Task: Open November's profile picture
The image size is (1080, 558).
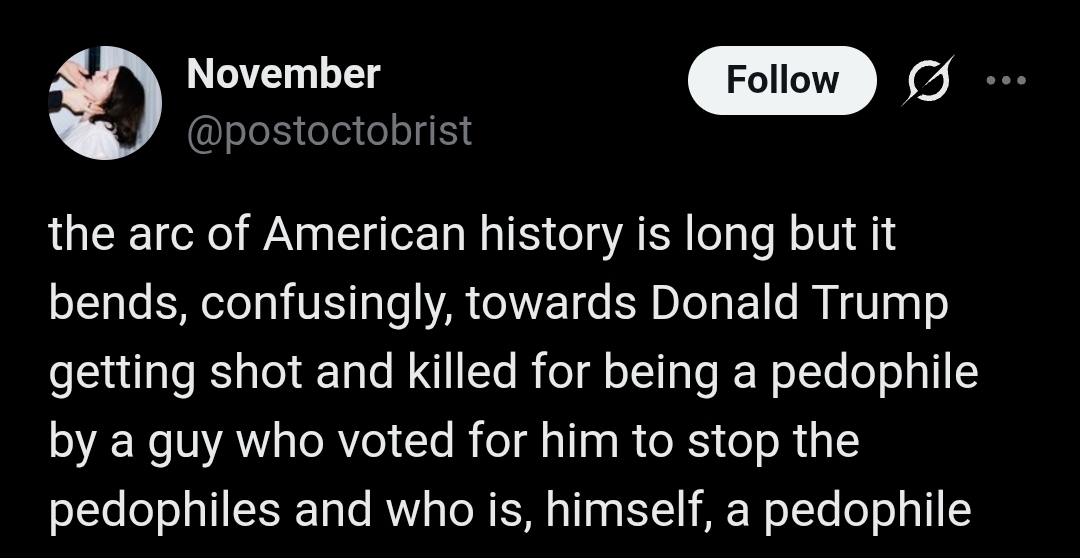Action: coord(105,103)
